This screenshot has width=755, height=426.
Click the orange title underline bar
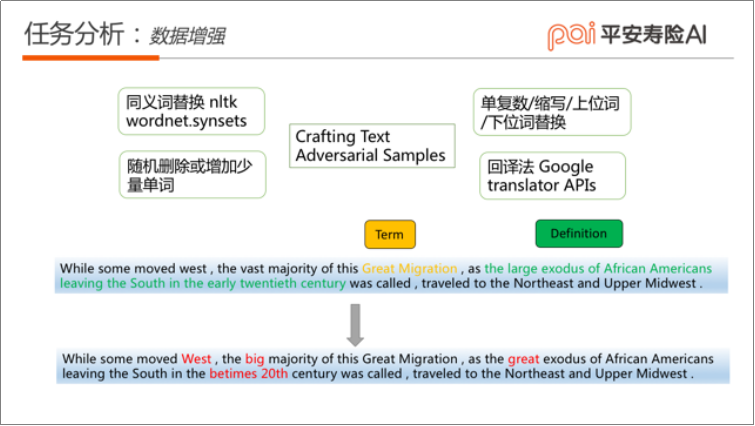click(x=91, y=58)
